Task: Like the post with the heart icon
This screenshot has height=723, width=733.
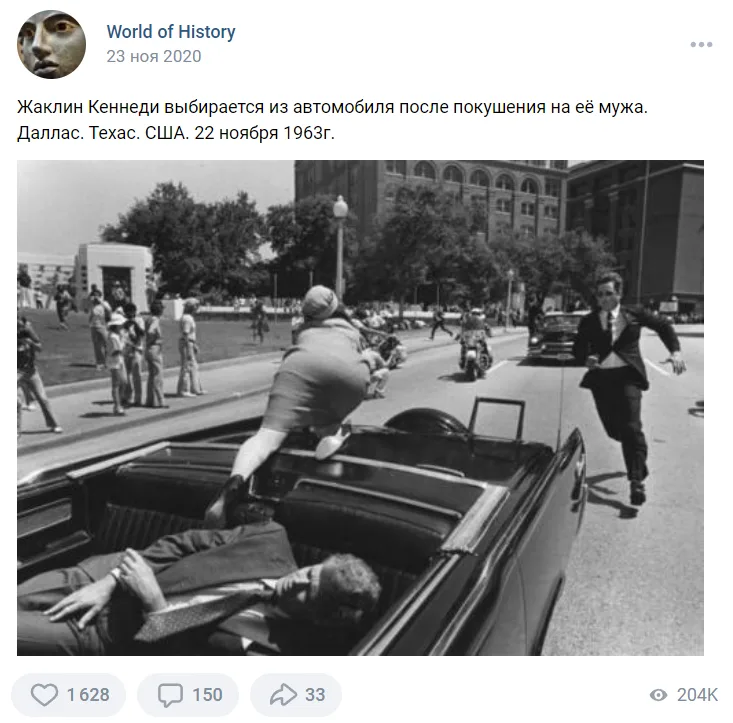Action: click(x=44, y=694)
